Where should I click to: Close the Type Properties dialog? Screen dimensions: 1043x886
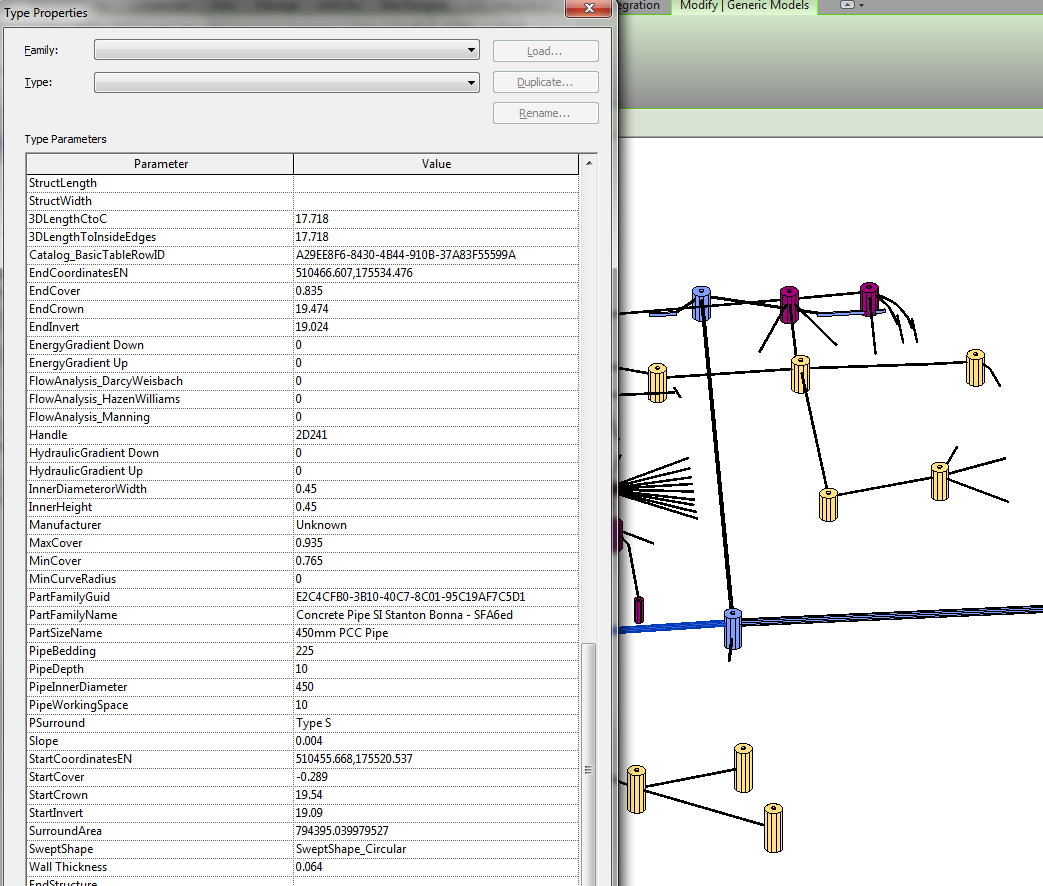[589, 8]
